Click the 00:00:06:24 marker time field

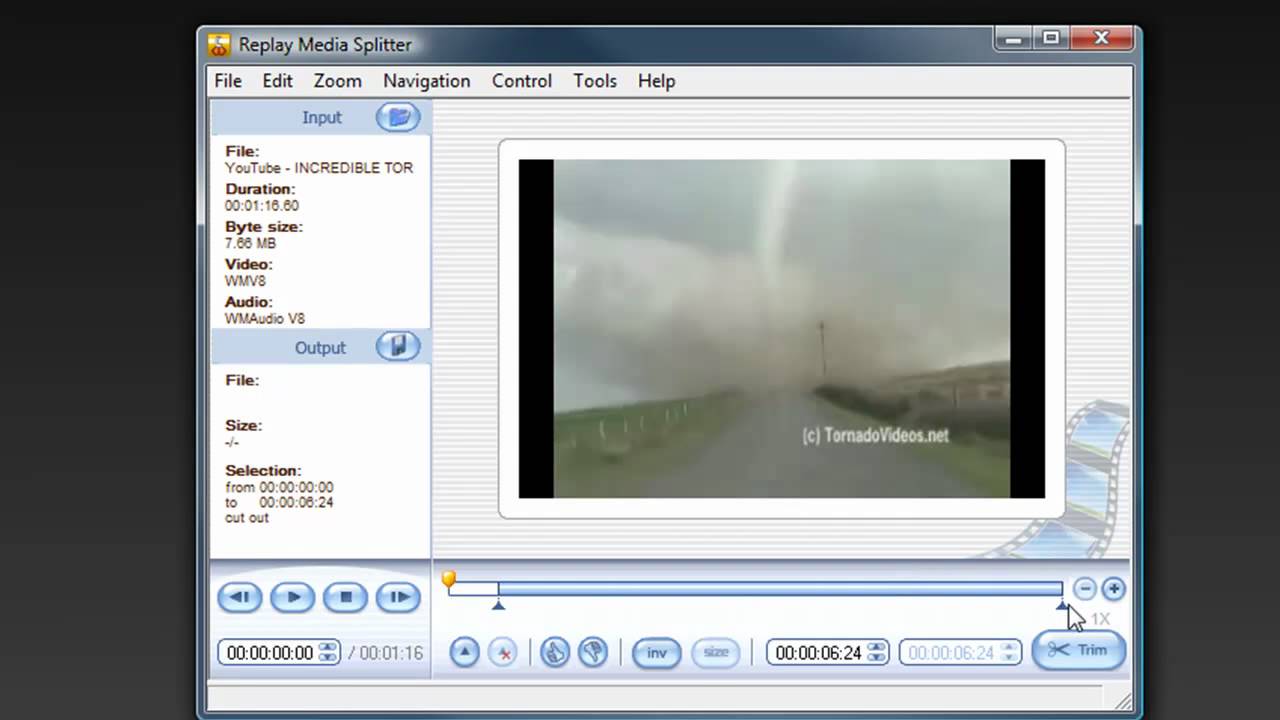(x=818, y=653)
